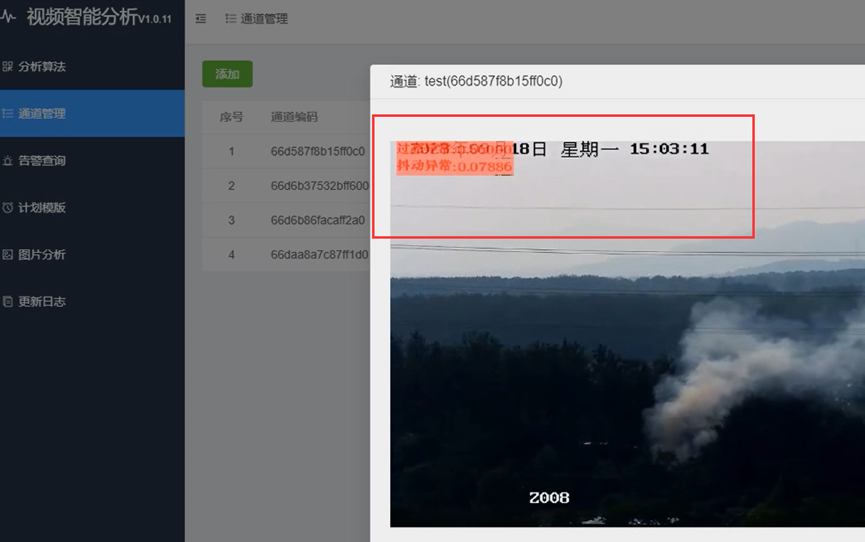The image size is (865, 542).
Task: Click the 通道管理 breadcrumb in the header
Action: click(x=264, y=19)
